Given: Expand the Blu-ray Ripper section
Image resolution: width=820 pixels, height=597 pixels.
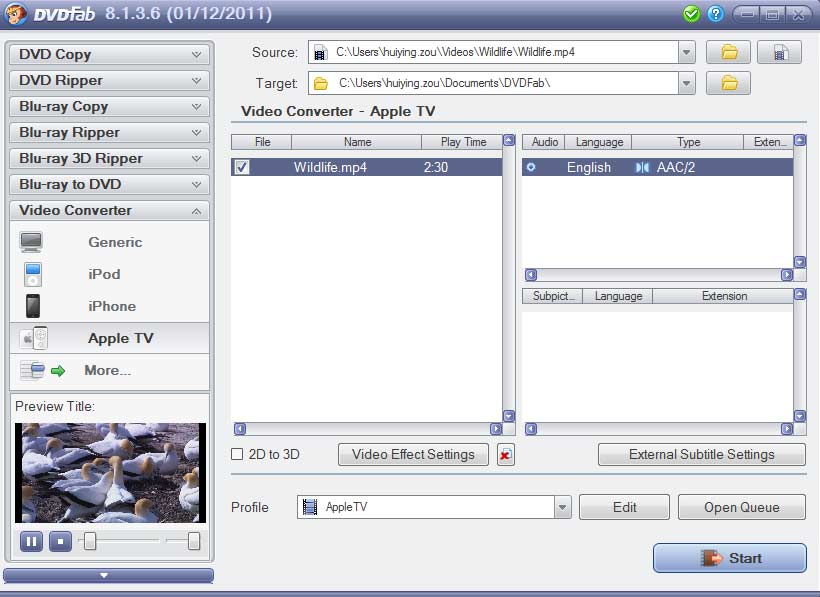Looking at the screenshot, I should [109, 132].
